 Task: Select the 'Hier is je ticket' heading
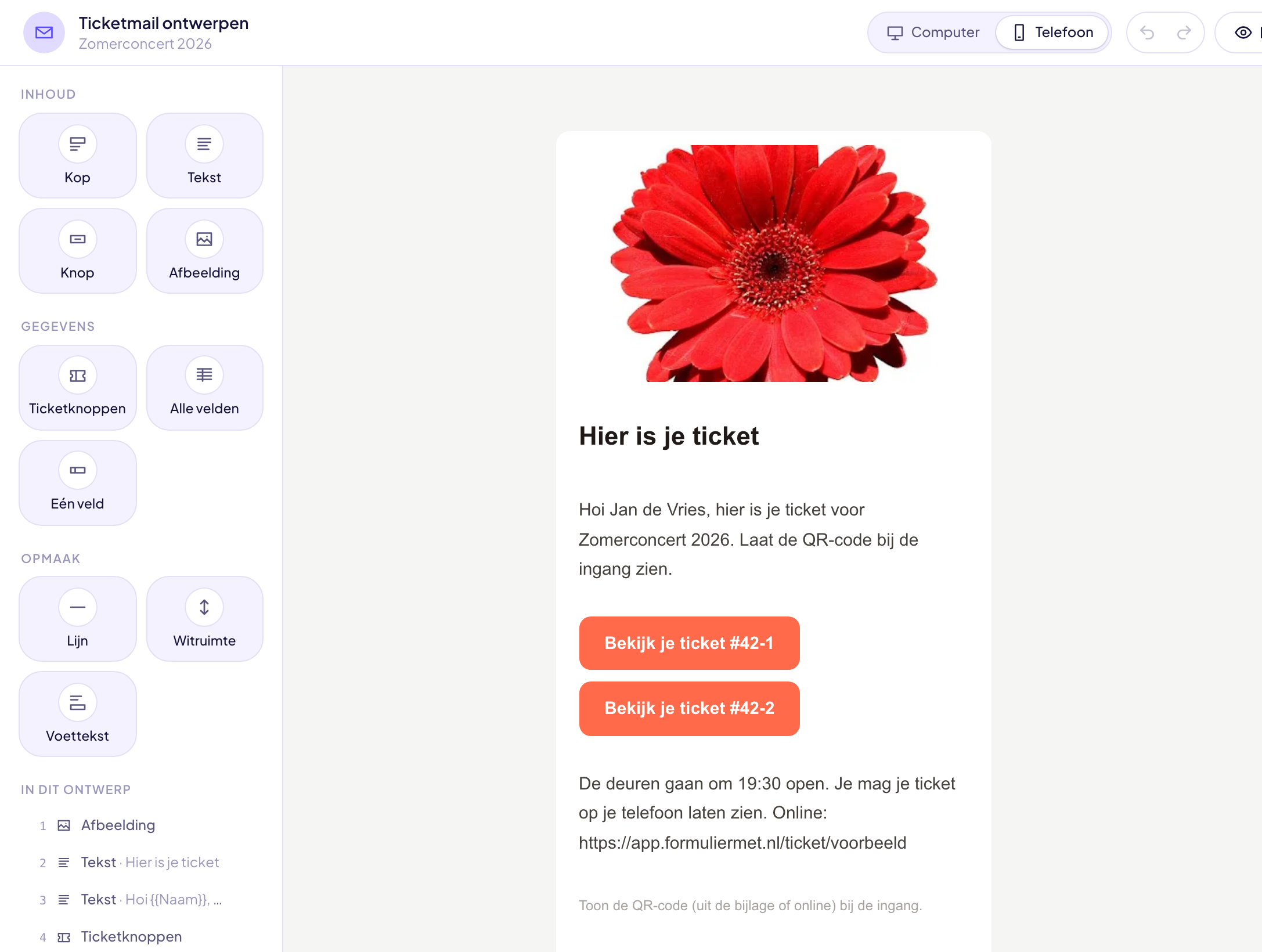pyautogui.click(x=669, y=436)
